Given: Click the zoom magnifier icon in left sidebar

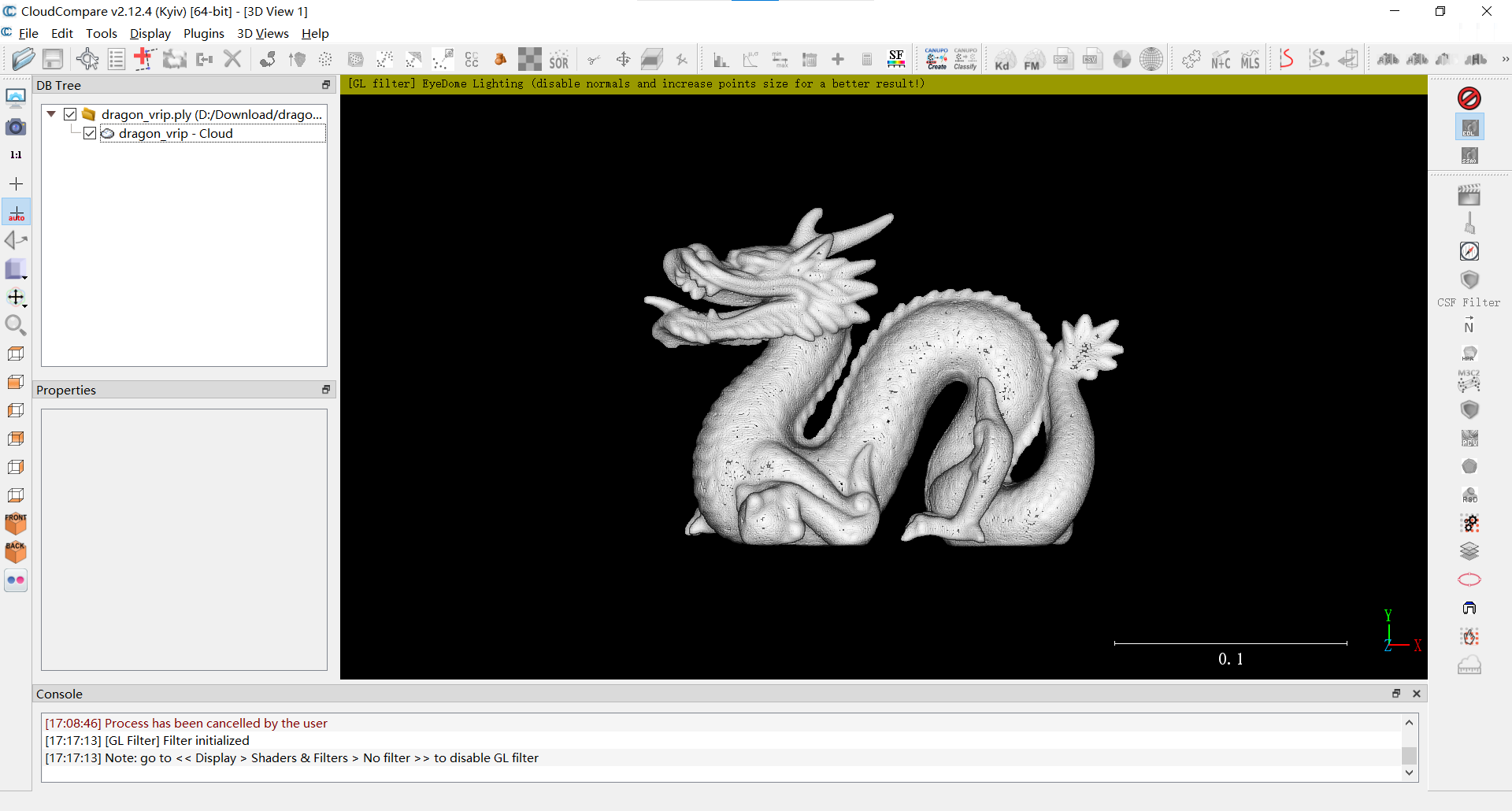Looking at the screenshot, I should pyautogui.click(x=16, y=325).
